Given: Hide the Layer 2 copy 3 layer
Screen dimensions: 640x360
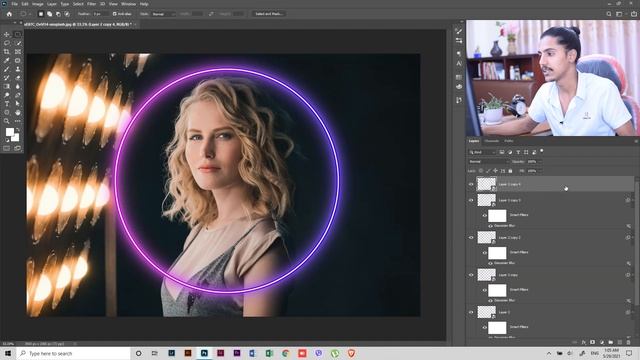Looking at the screenshot, I should [471, 200].
